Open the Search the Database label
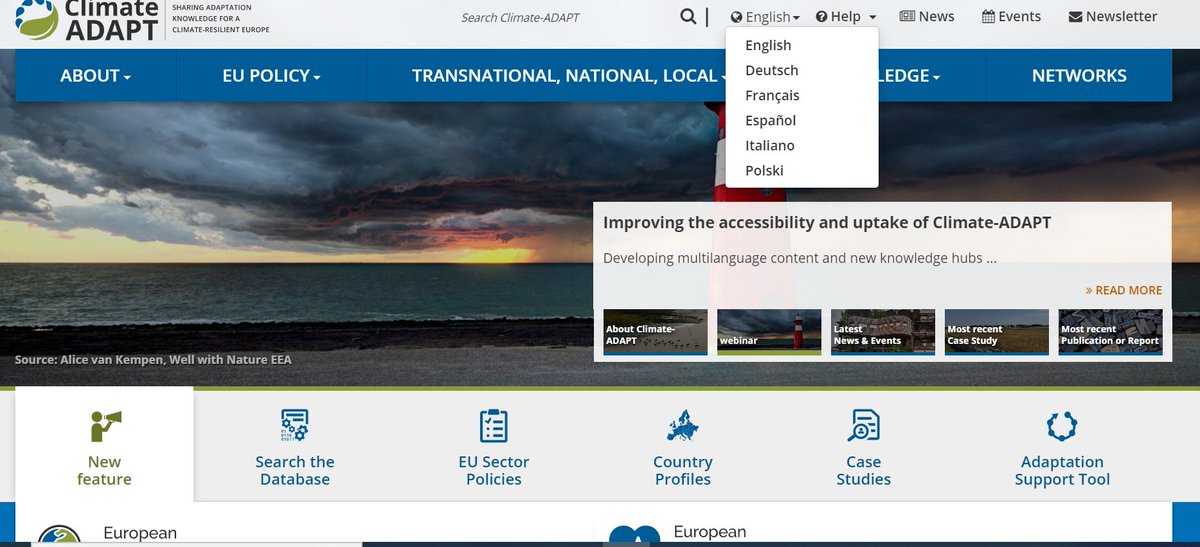Screen dimensions: 1200x547 point(295,470)
